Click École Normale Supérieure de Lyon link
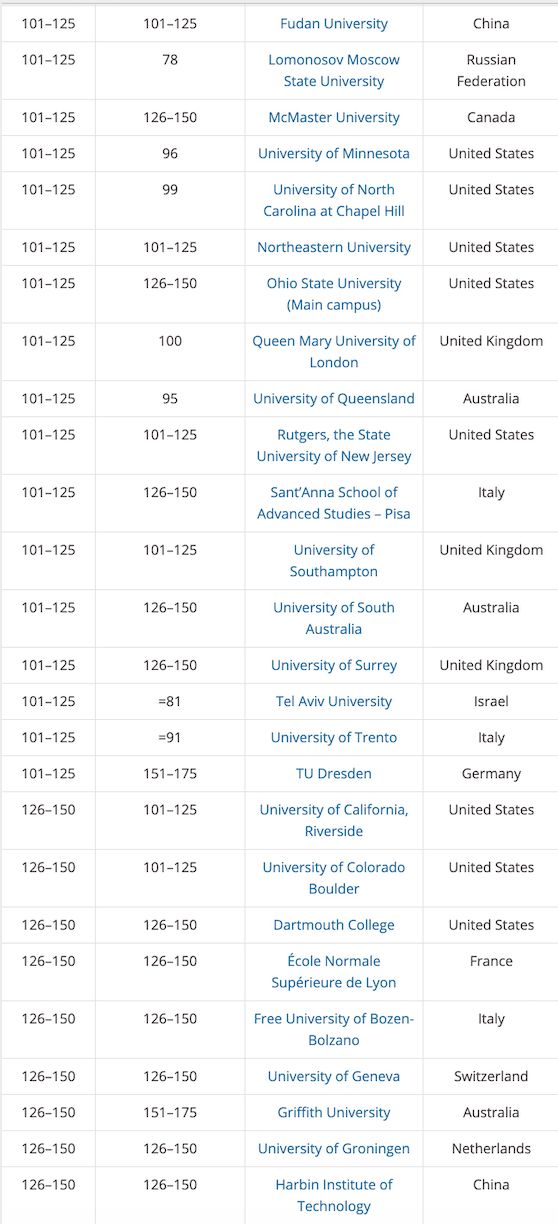This screenshot has height=1224, width=558. pos(334,972)
